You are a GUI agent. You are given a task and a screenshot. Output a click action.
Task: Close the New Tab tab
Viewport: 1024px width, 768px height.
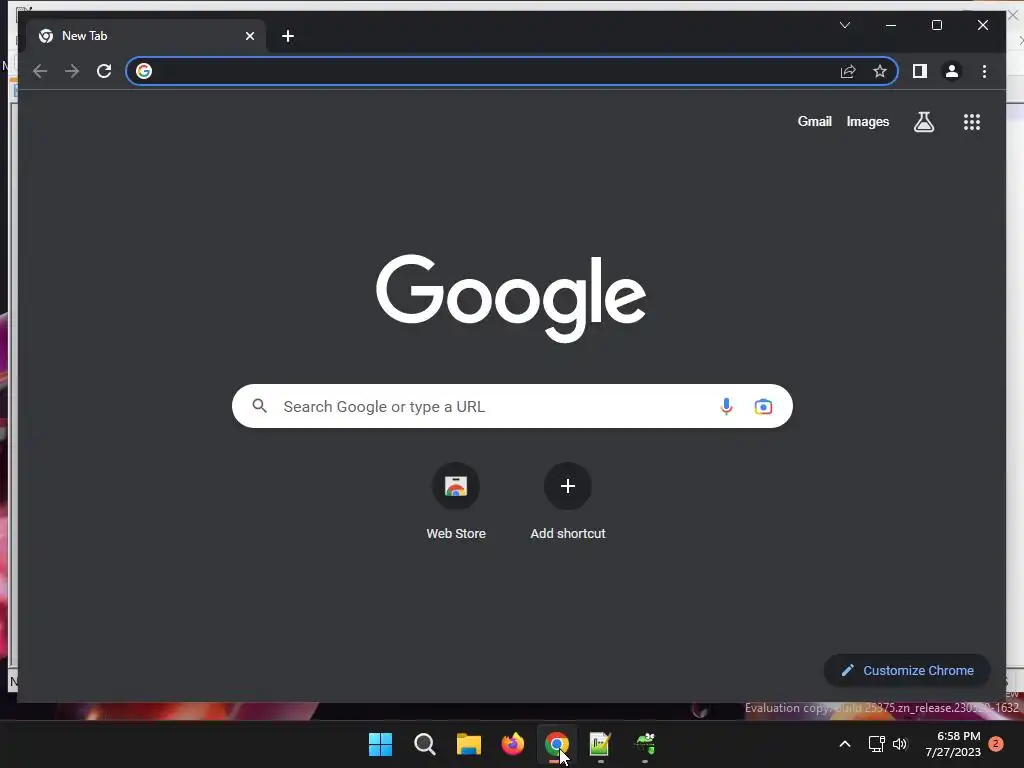coord(249,36)
